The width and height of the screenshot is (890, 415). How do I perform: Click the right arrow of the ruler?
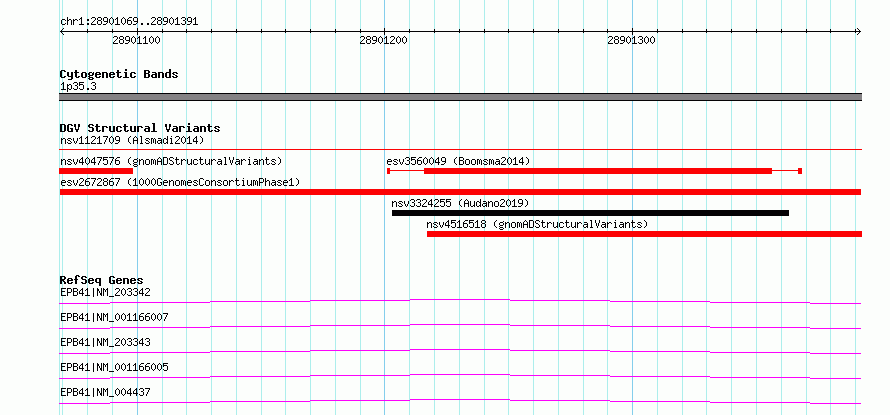858,32
